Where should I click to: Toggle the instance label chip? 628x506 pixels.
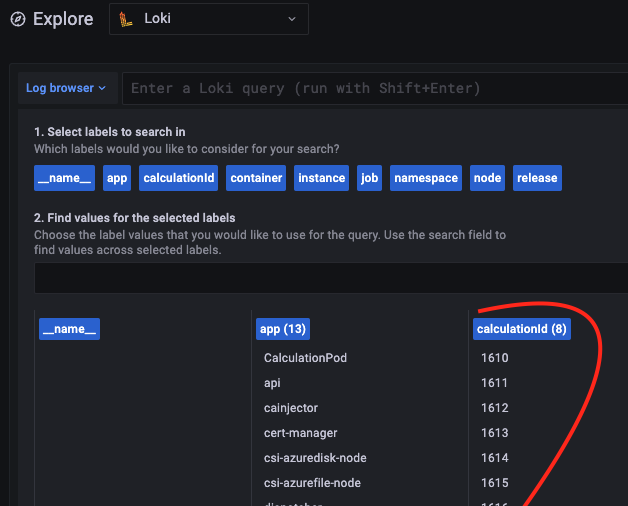[x=322, y=178]
